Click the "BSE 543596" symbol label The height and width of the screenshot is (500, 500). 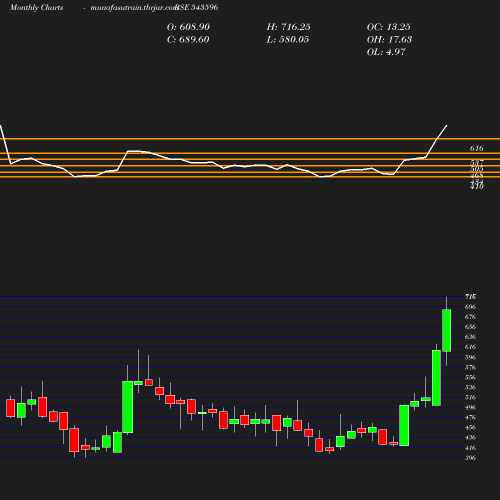(x=197, y=7)
